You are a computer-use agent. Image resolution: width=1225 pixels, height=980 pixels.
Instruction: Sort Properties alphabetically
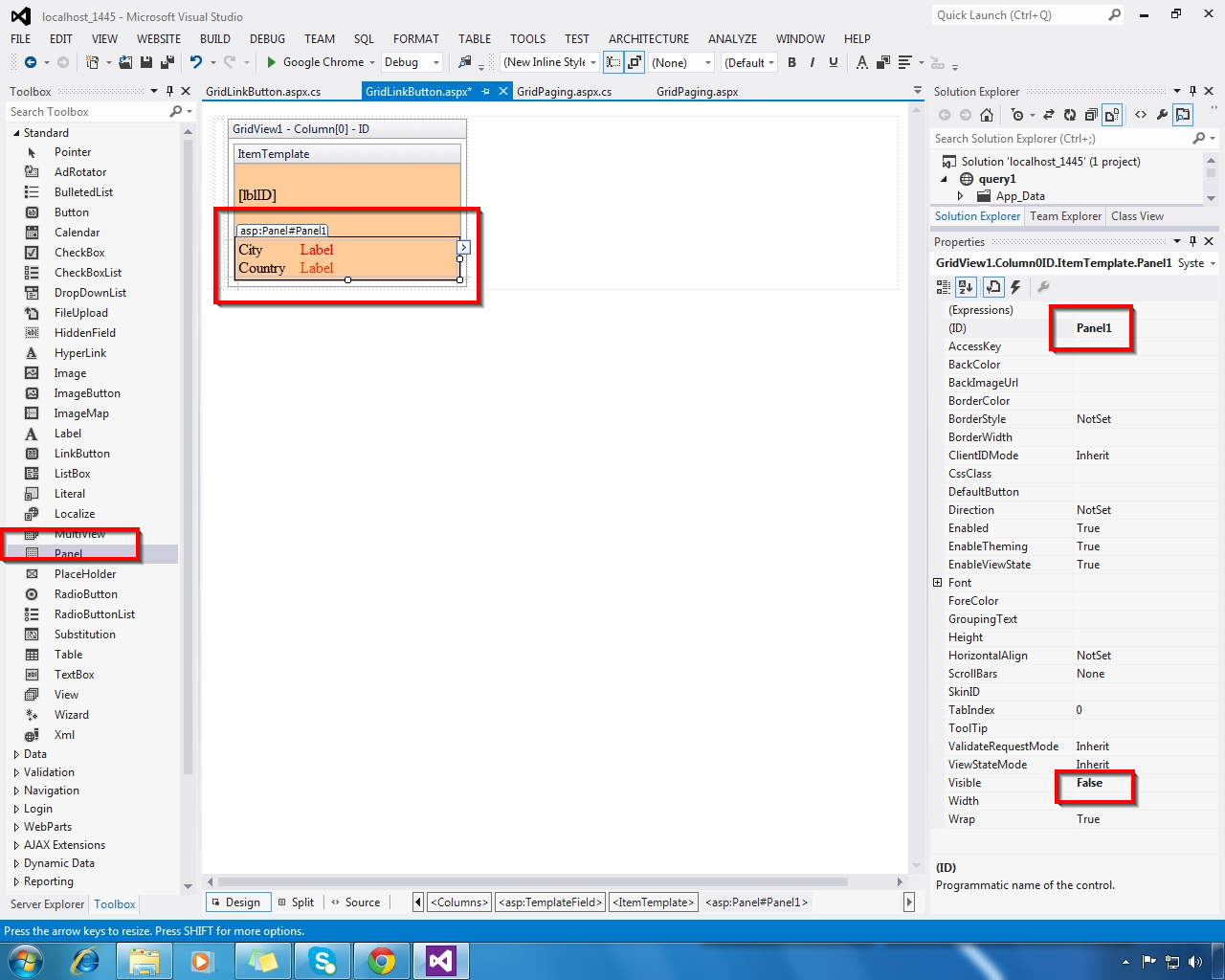(965, 286)
